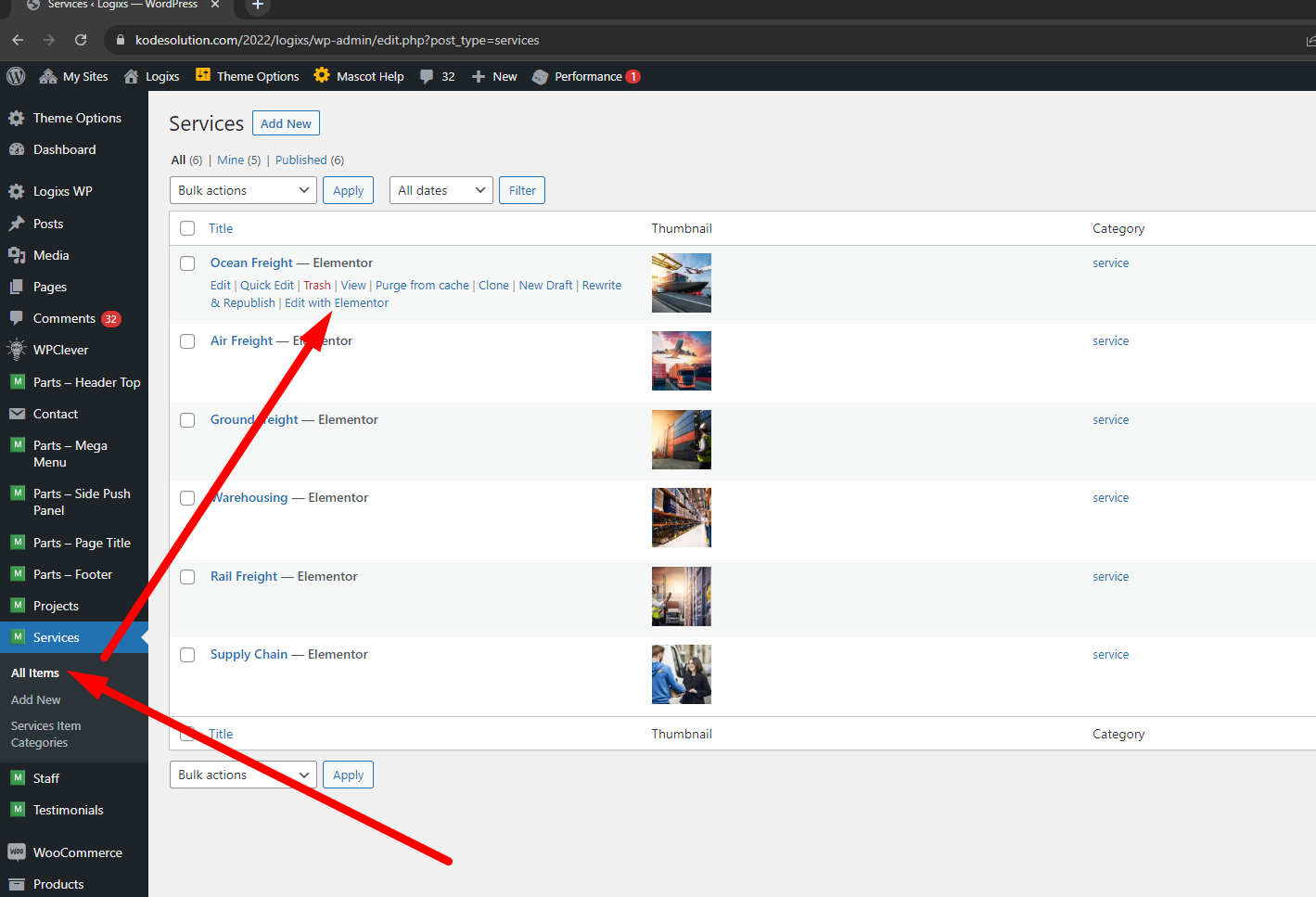Open Mascot Help gear icon
This screenshot has width=1316, height=897.
pyautogui.click(x=322, y=75)
